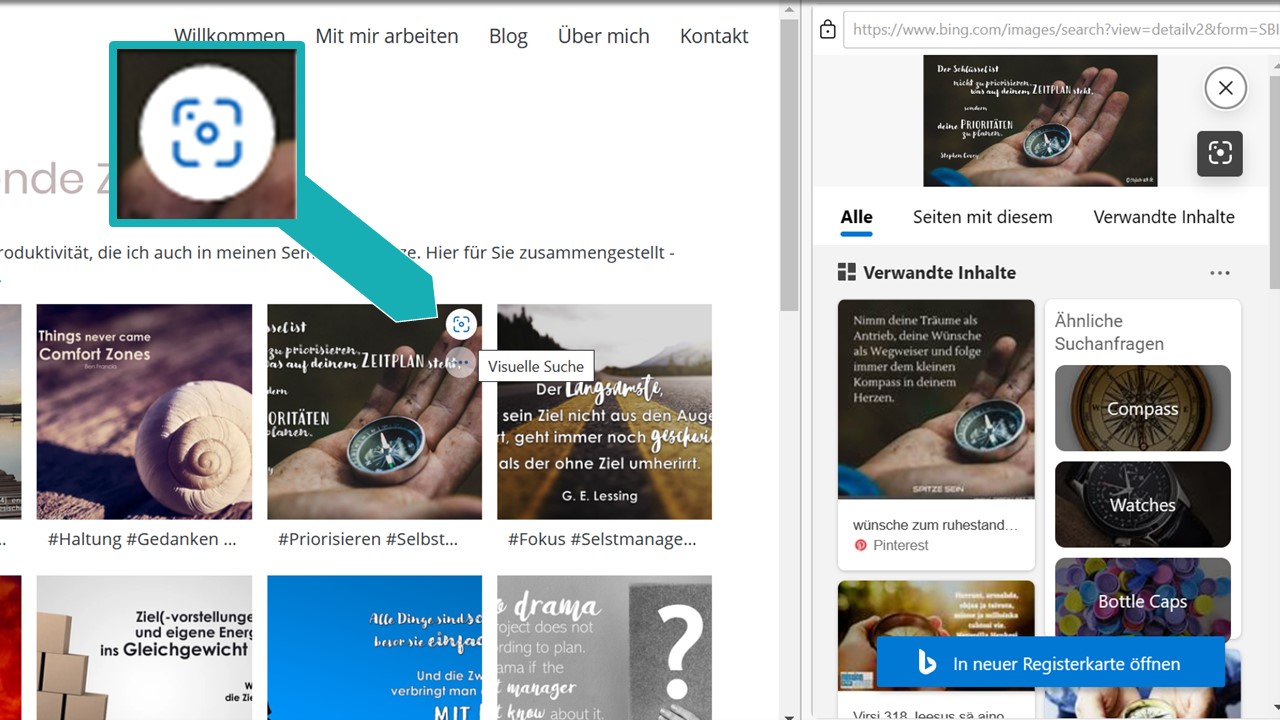Click the Visuelle Suche camera icon on compass image
Image resolution: width=1280 pixels, height=720 pixels.
(461, 323)
